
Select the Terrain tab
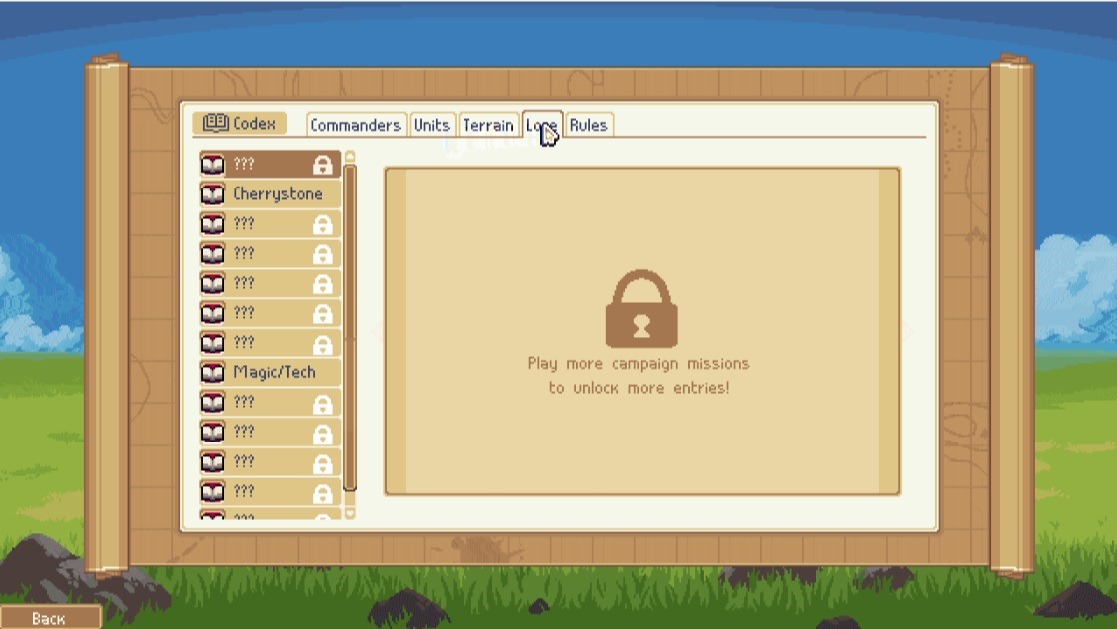tap(488, 125)
